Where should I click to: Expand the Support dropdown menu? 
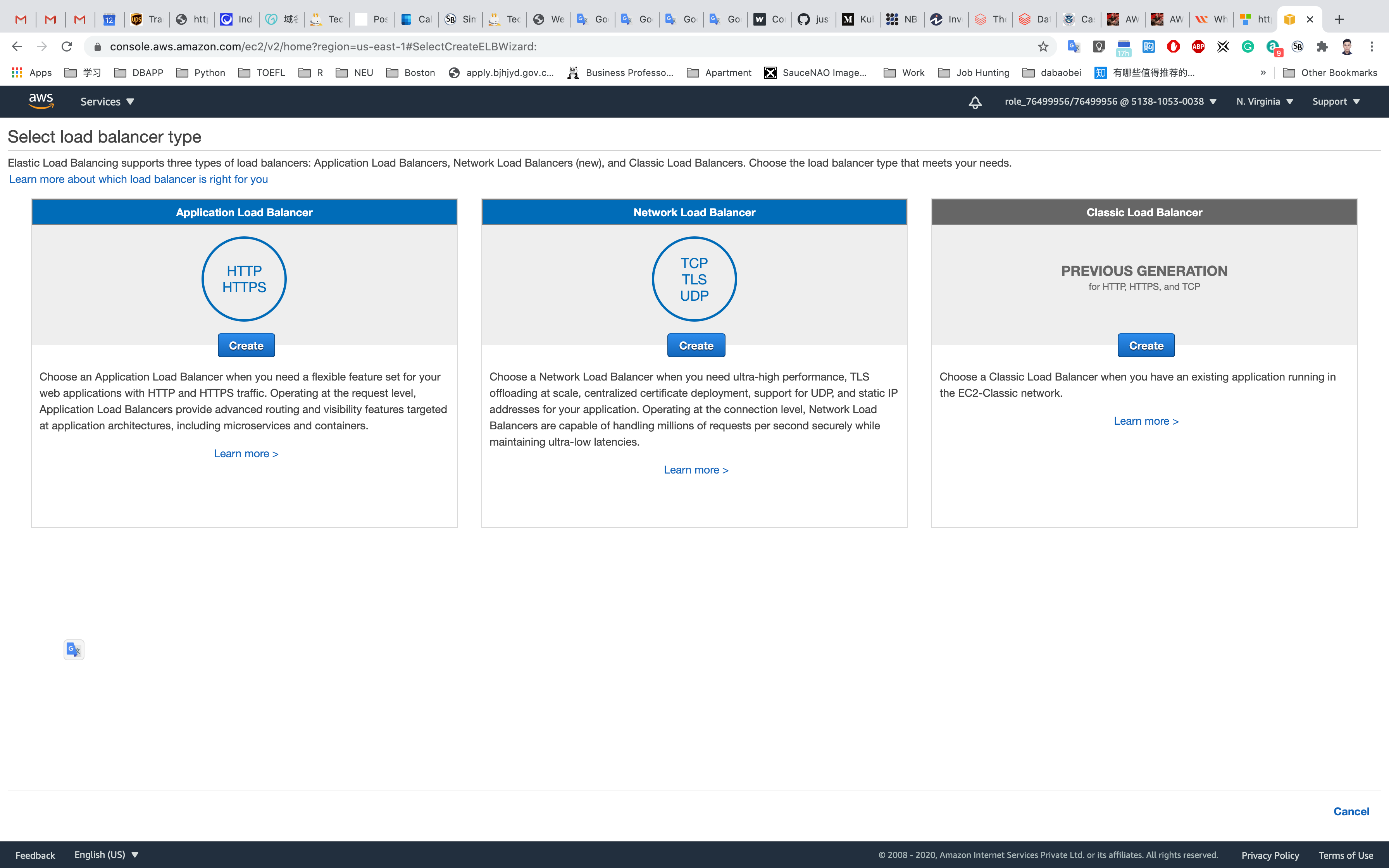(x=1336, y=102)
